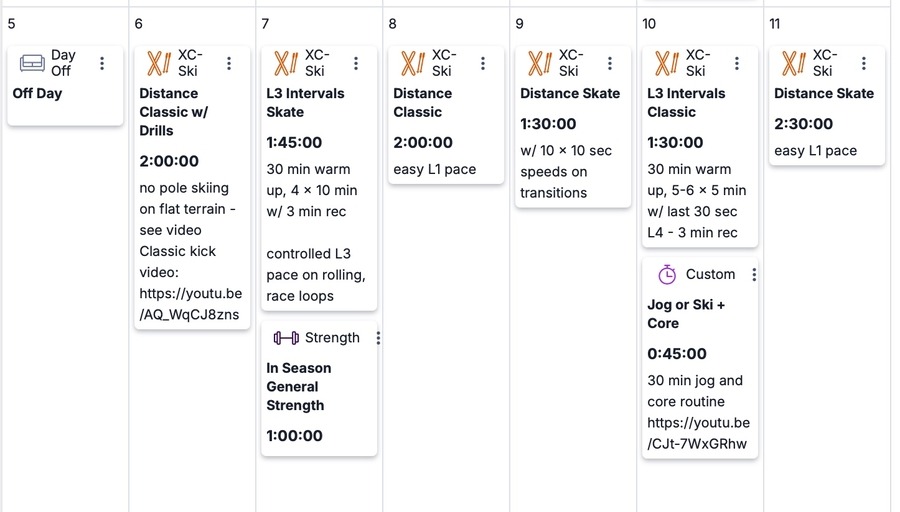Open three-dot menu on Strength workout

[x=378, y=338]
